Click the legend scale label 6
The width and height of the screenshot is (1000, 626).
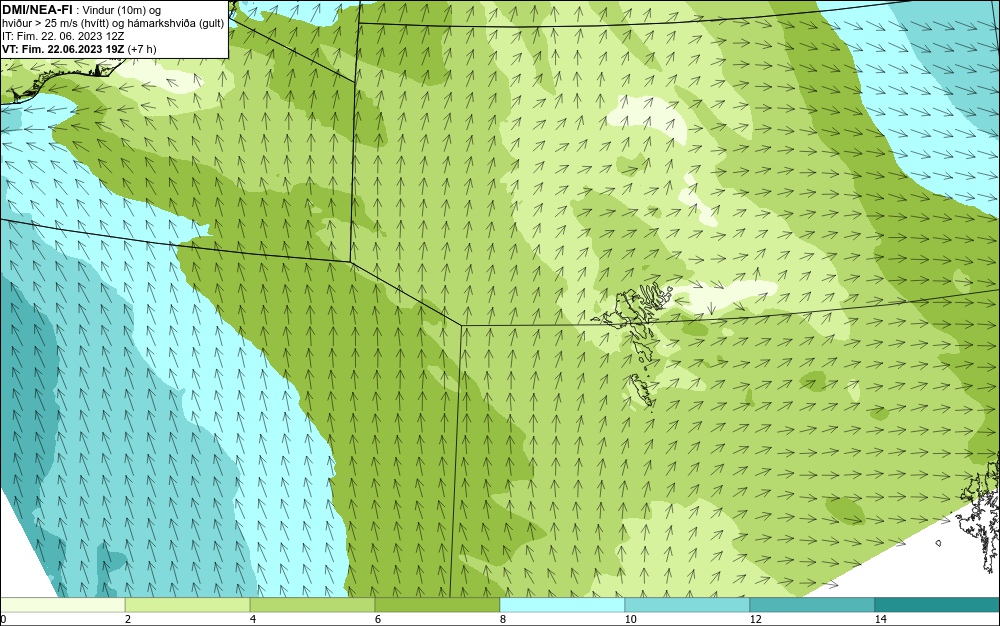click(378, 619)
